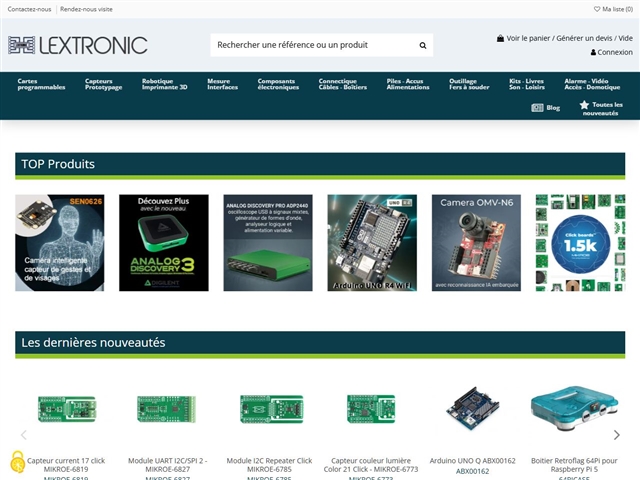Open Capteur couleur lumière Color 21 Click title
Screen dimensions: 640x480
click(371, 465)
